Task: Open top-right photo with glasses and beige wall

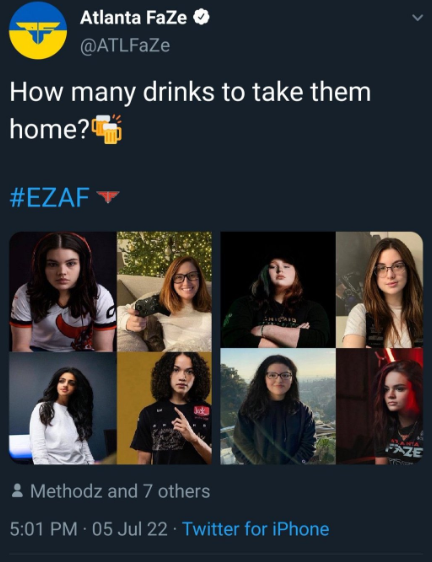Action: point(380,290)
